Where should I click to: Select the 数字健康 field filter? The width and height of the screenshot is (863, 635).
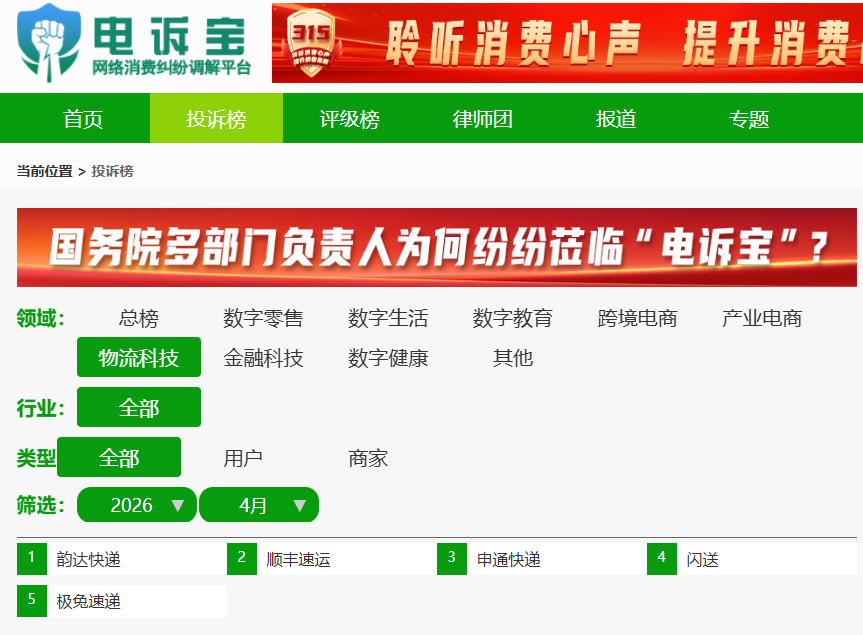coord(388,358)
